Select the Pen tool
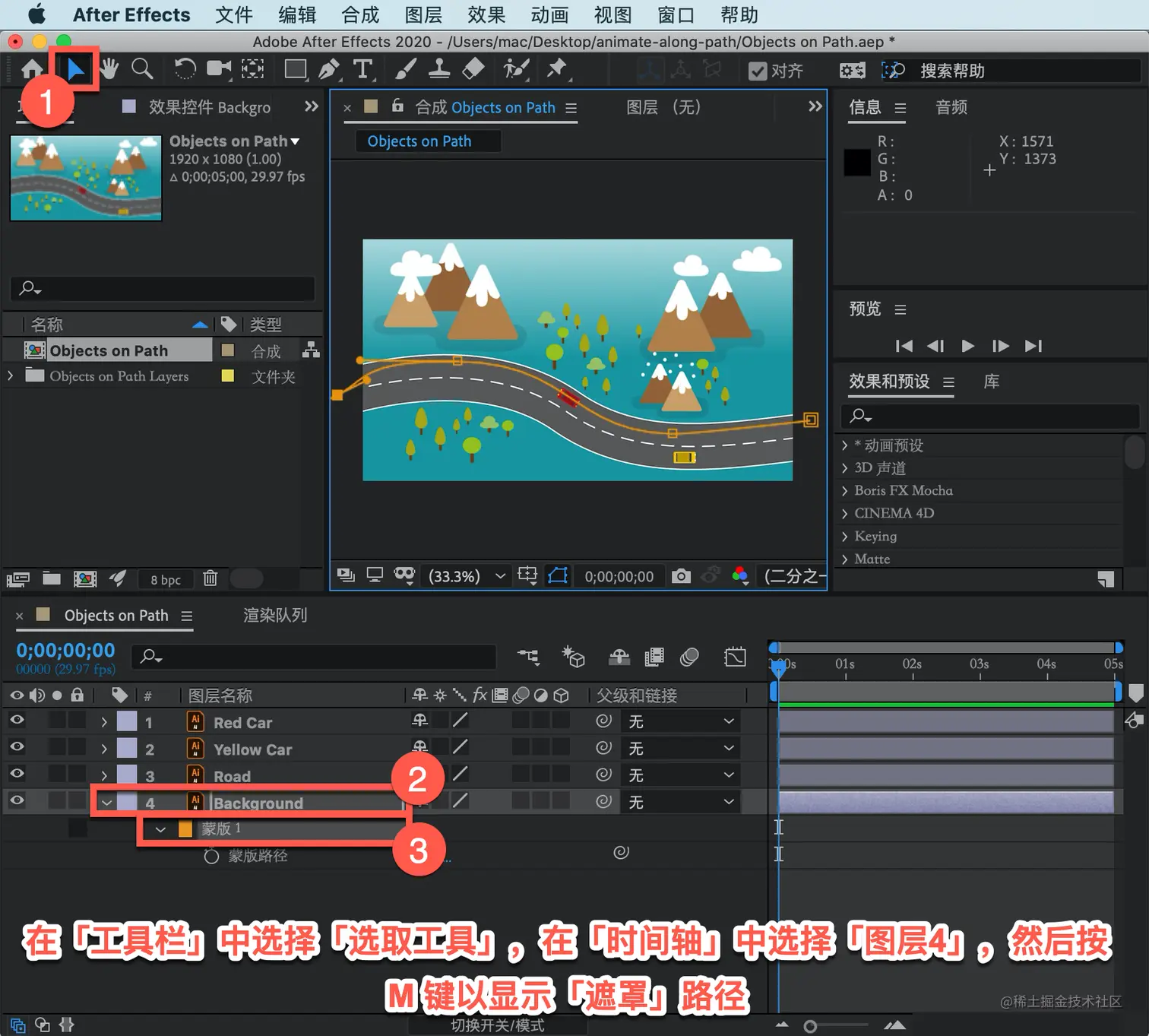 click(329, 69)
